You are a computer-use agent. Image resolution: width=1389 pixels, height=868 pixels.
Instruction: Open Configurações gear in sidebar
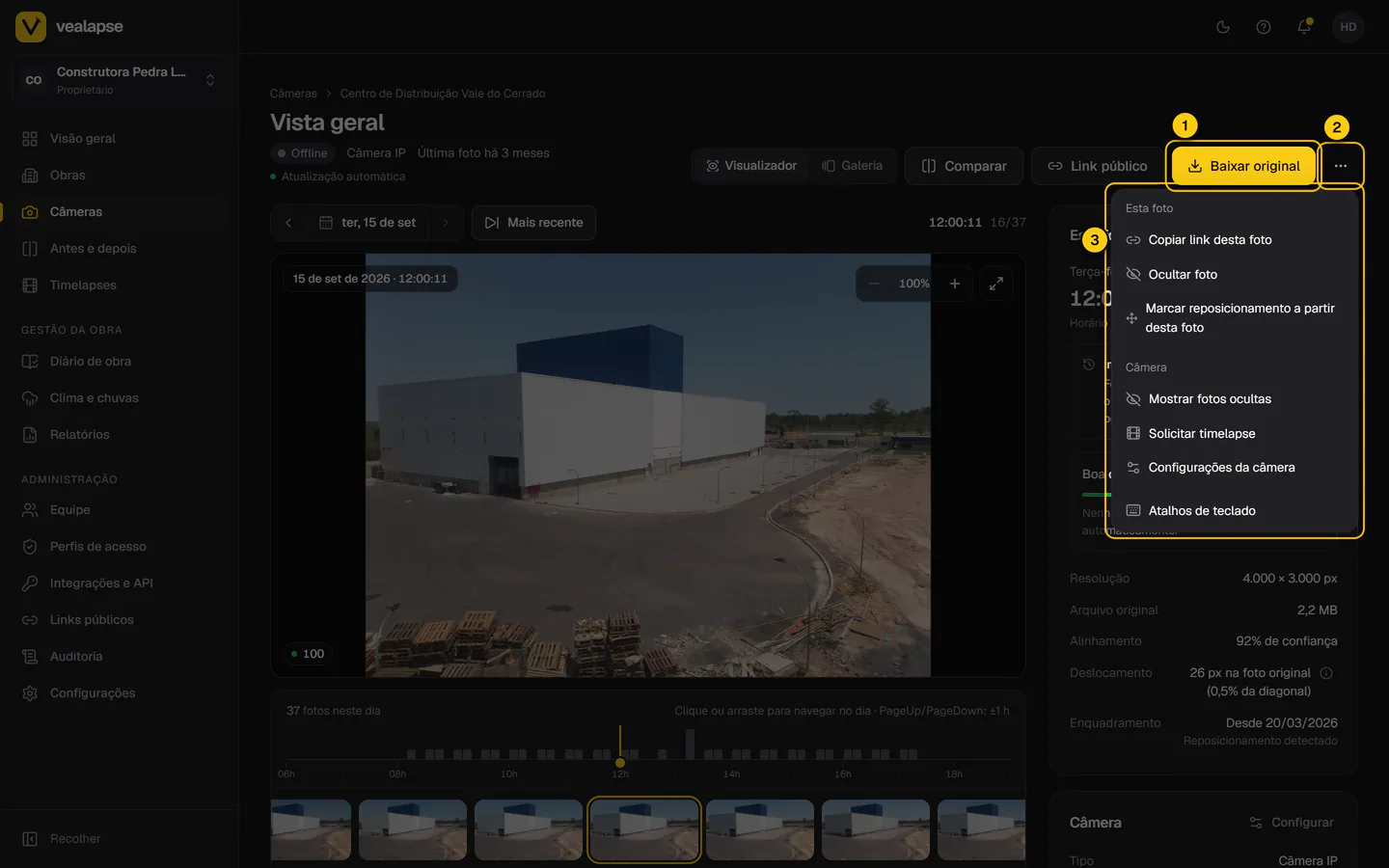(x=30, y=693)
